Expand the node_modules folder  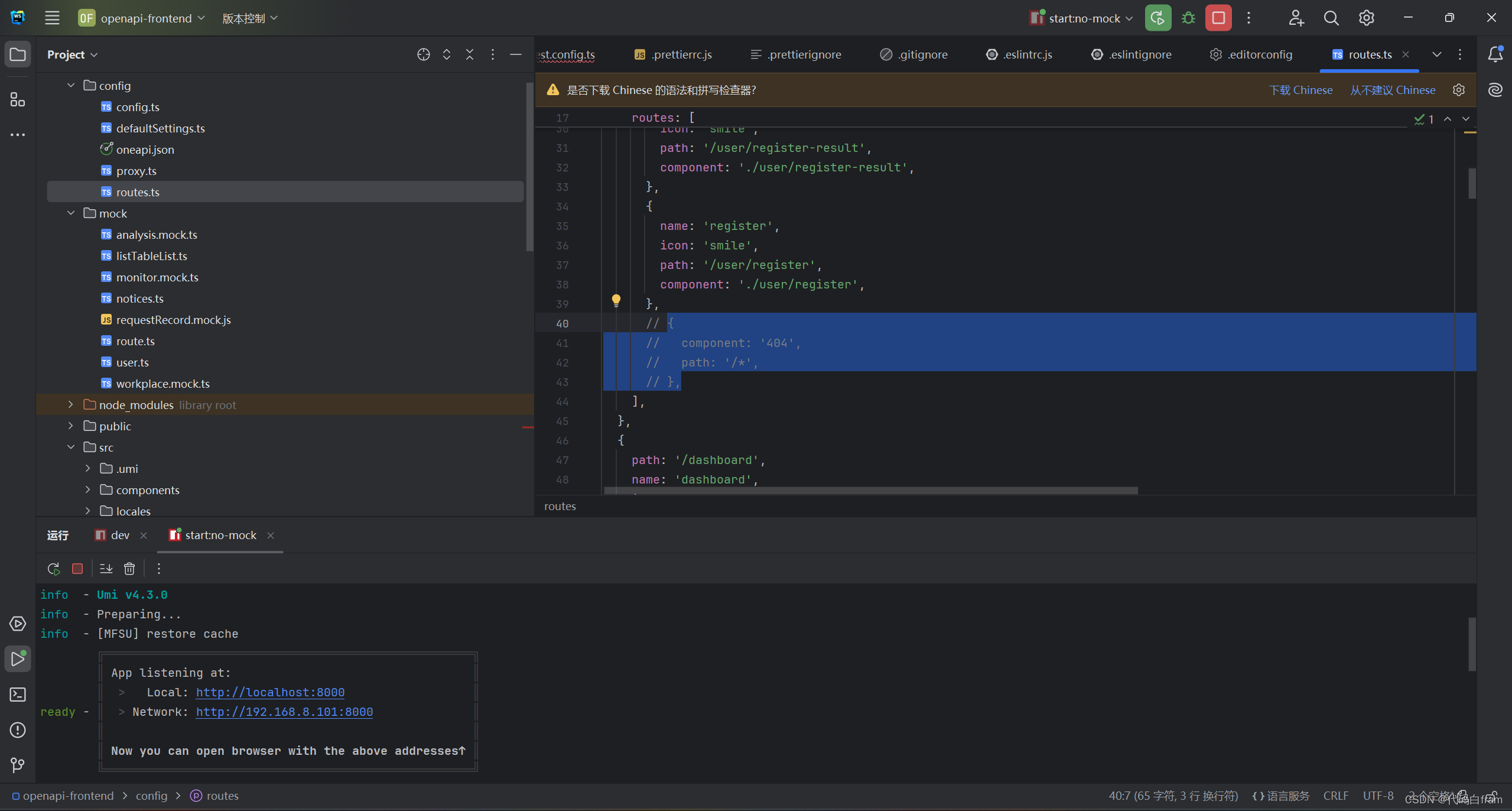71,405
